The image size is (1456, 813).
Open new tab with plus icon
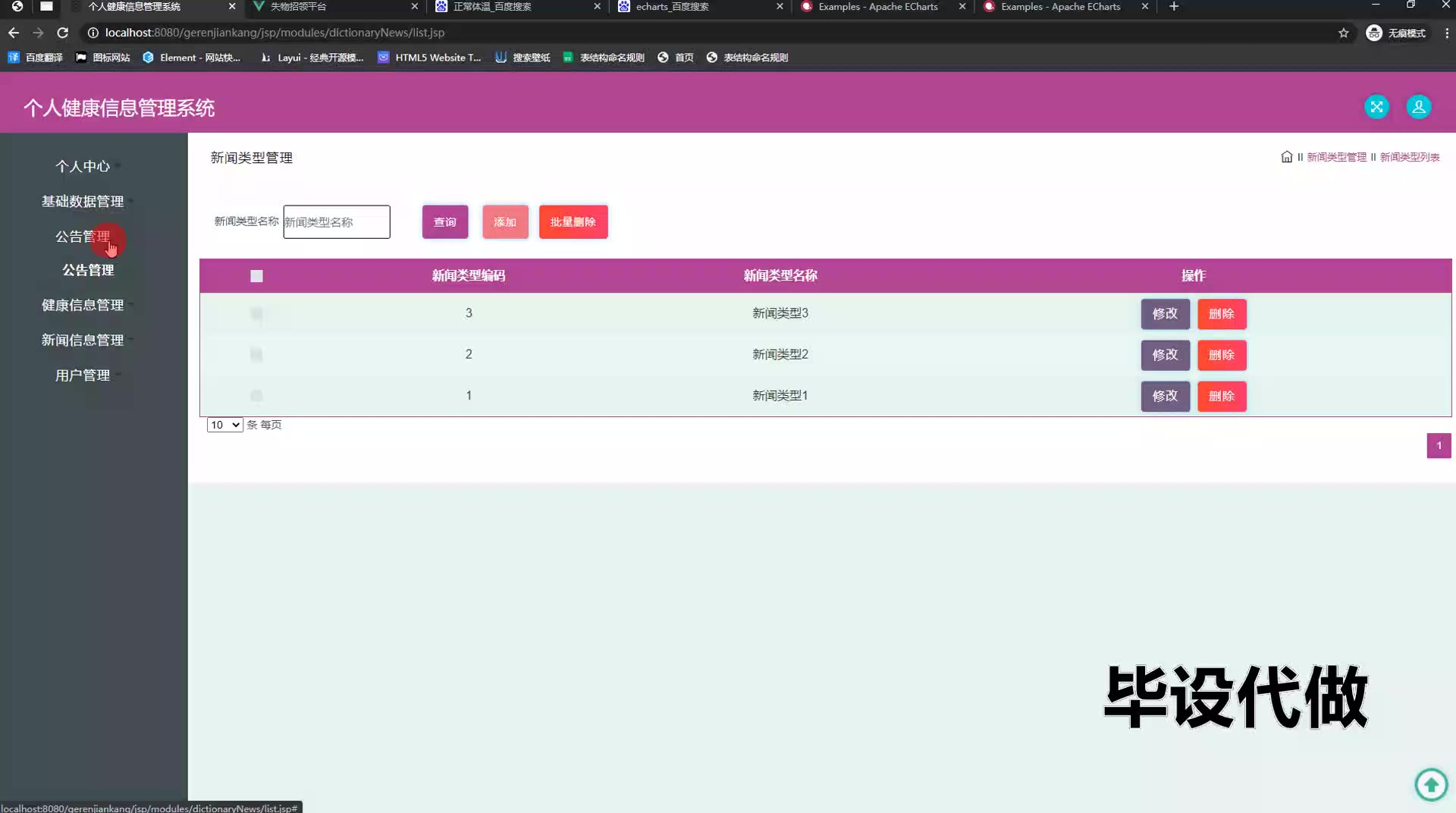pyautogui.click(x=1174, y=7)
